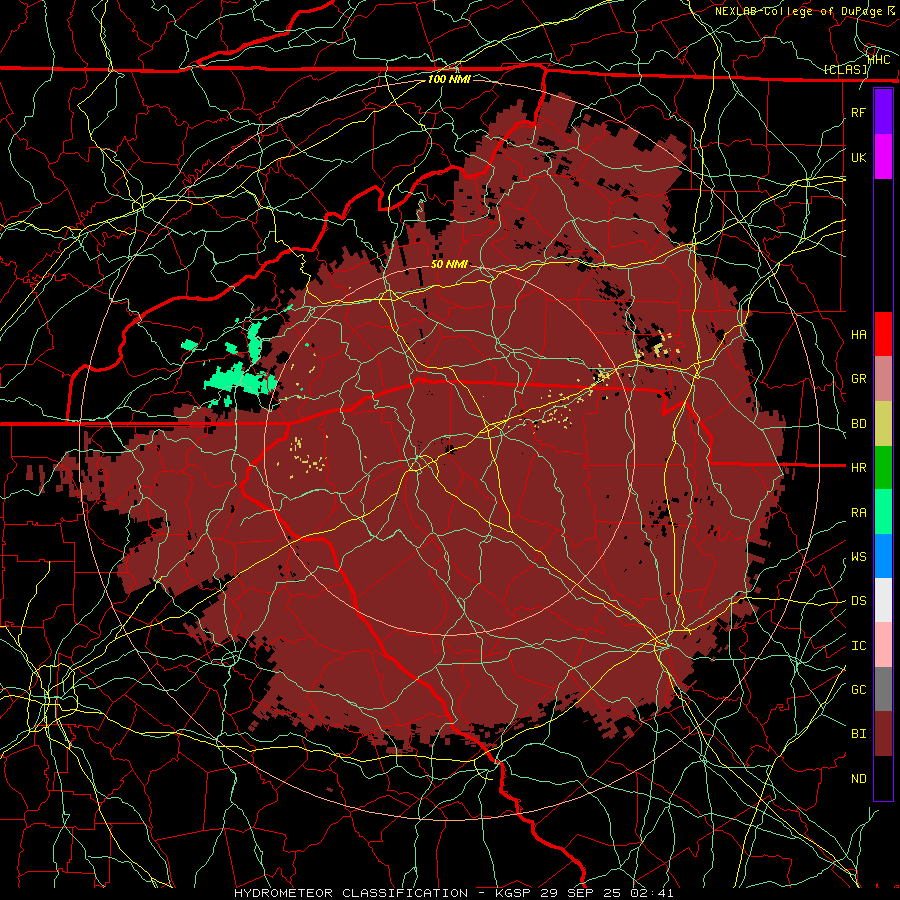The height and width of the screenshot is (900, 900).
Task: Click the GC gray legend swatch
Action: [x=883, y=689]
